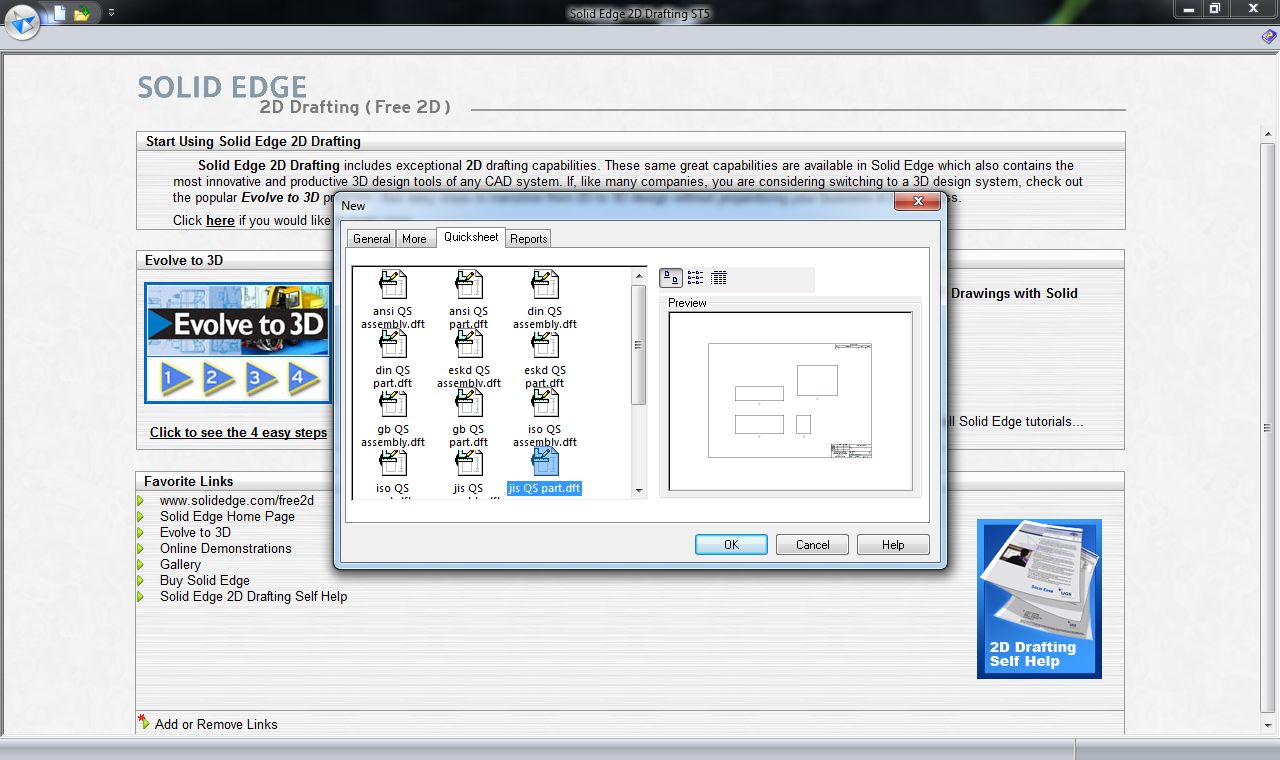
Task: Open the Buy Solid Edge link
Action: click(x=205, y=581)
